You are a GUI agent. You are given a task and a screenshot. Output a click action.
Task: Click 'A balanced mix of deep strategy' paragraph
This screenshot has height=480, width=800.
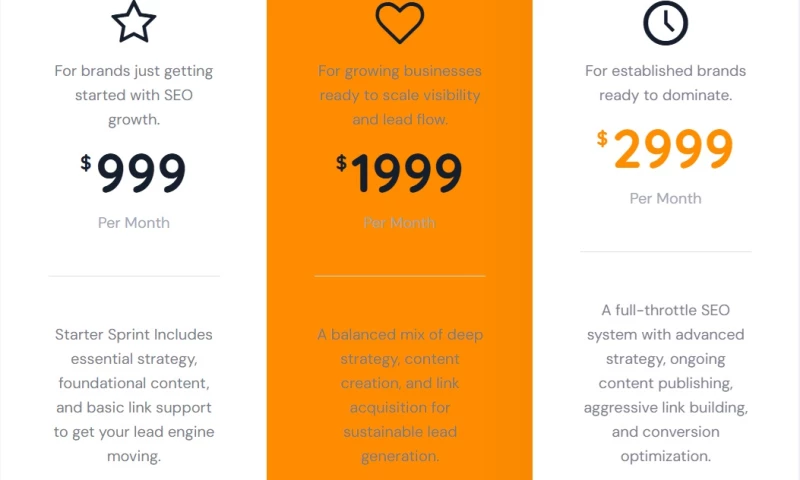[399, 395]
